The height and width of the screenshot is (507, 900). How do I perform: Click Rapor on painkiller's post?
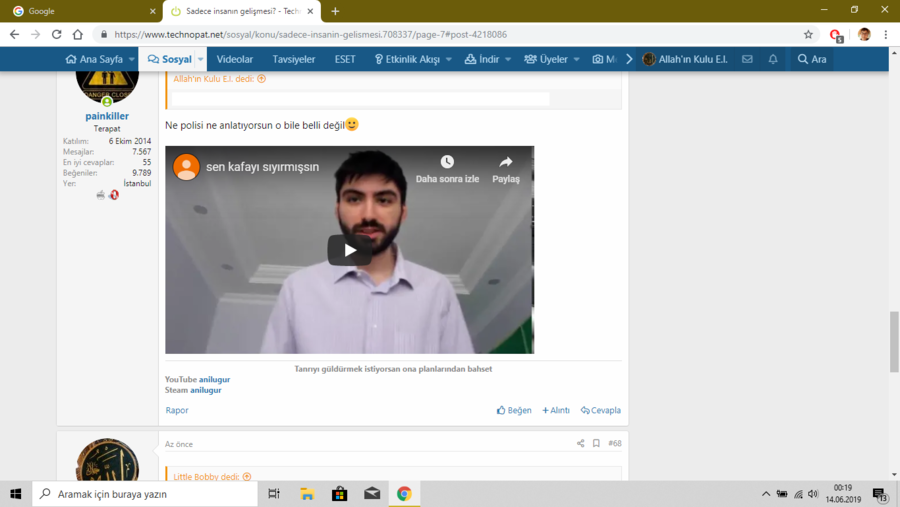click(x=177, y=410)
